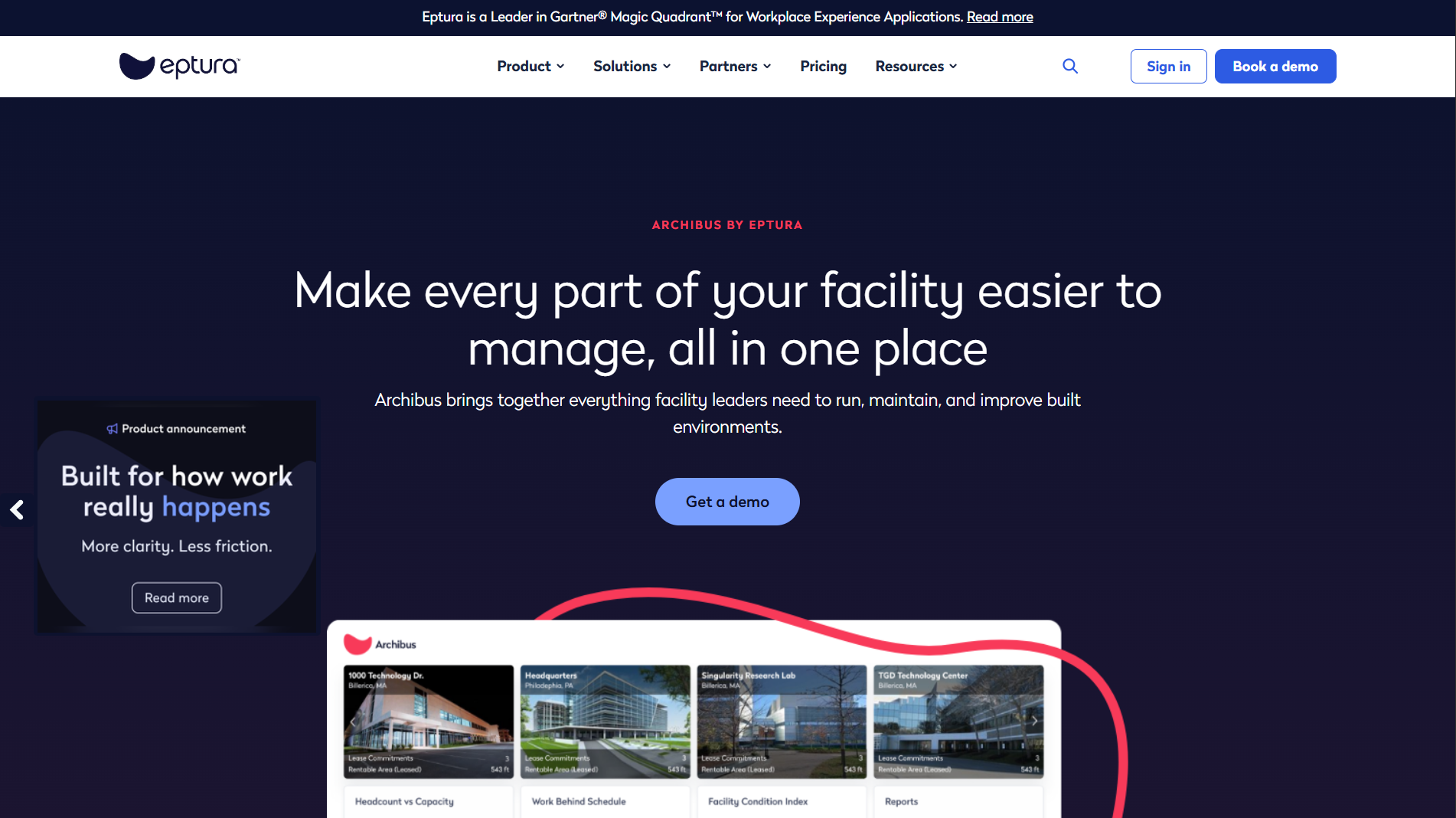
Task: Click the Product announcement label
Action: click(184, 429)
